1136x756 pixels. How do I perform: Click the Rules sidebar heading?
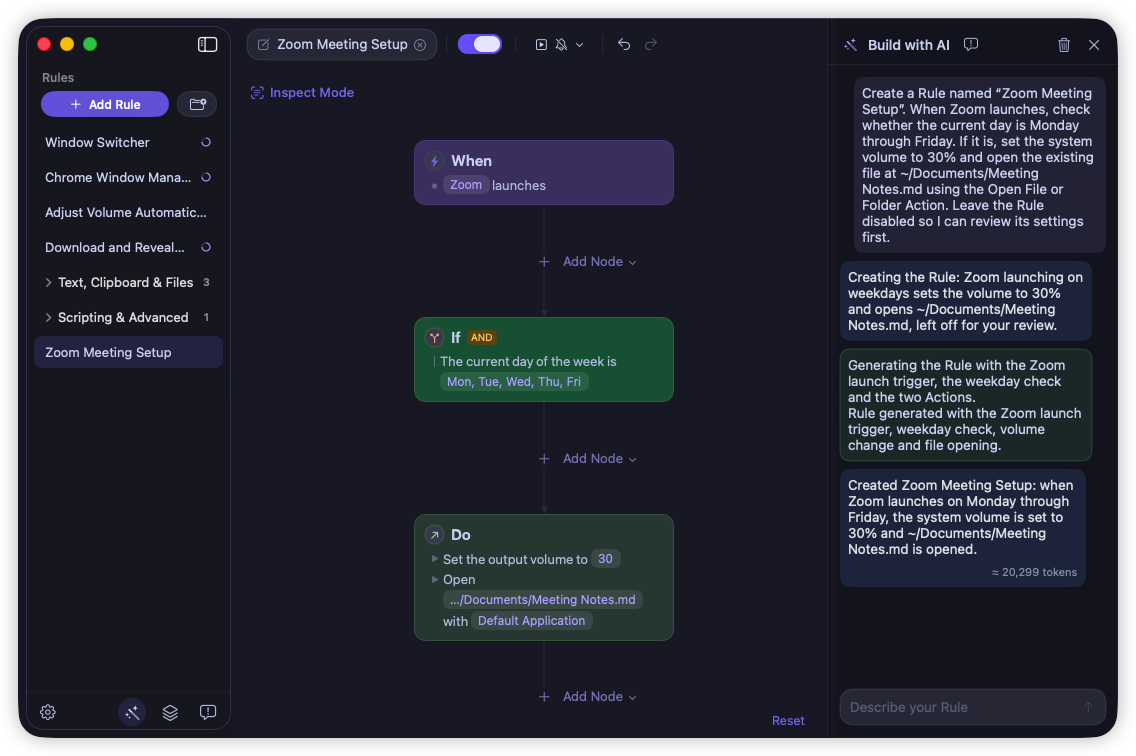[x=58, y=78]
